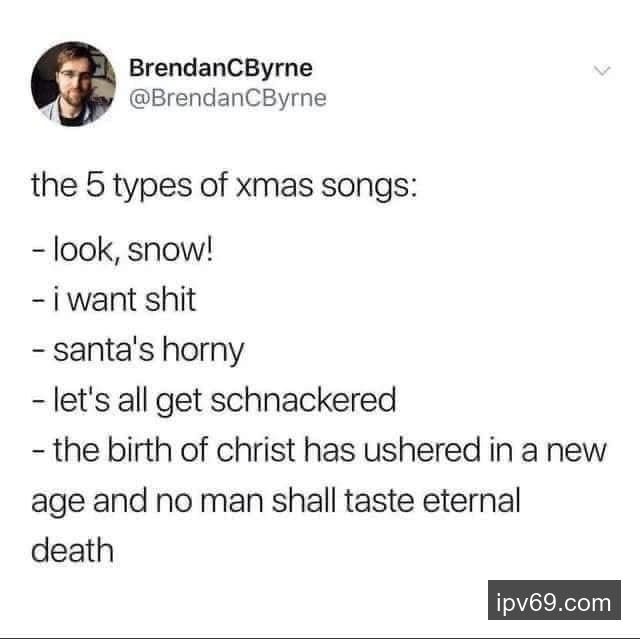This screenshot has width=640, height=639.
Task: Click the "look, snow!" list line
Action: [122, 250]
